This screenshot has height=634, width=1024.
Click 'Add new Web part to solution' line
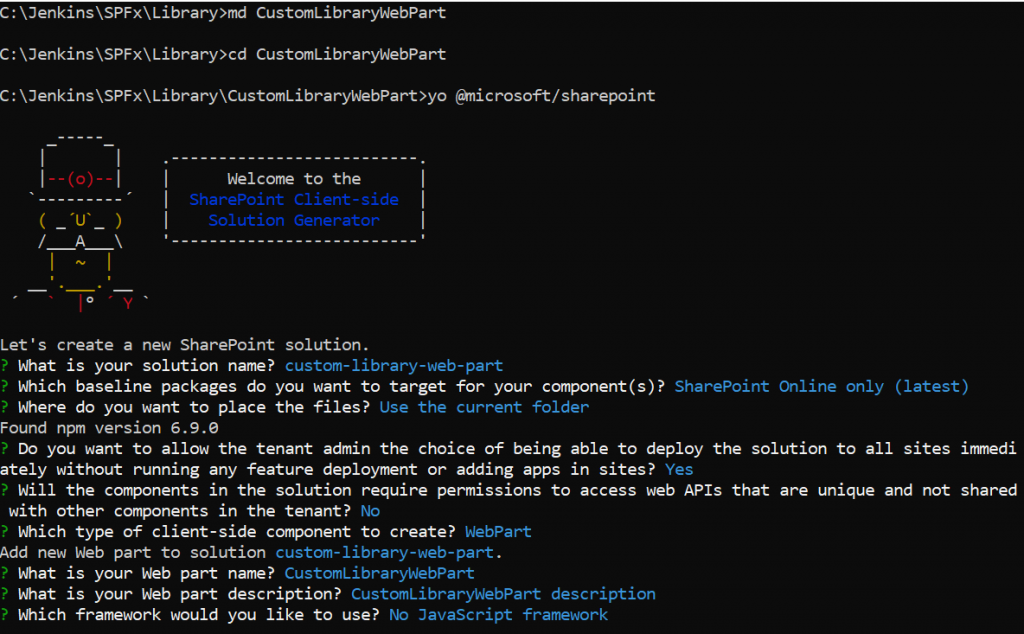point(251,553)
